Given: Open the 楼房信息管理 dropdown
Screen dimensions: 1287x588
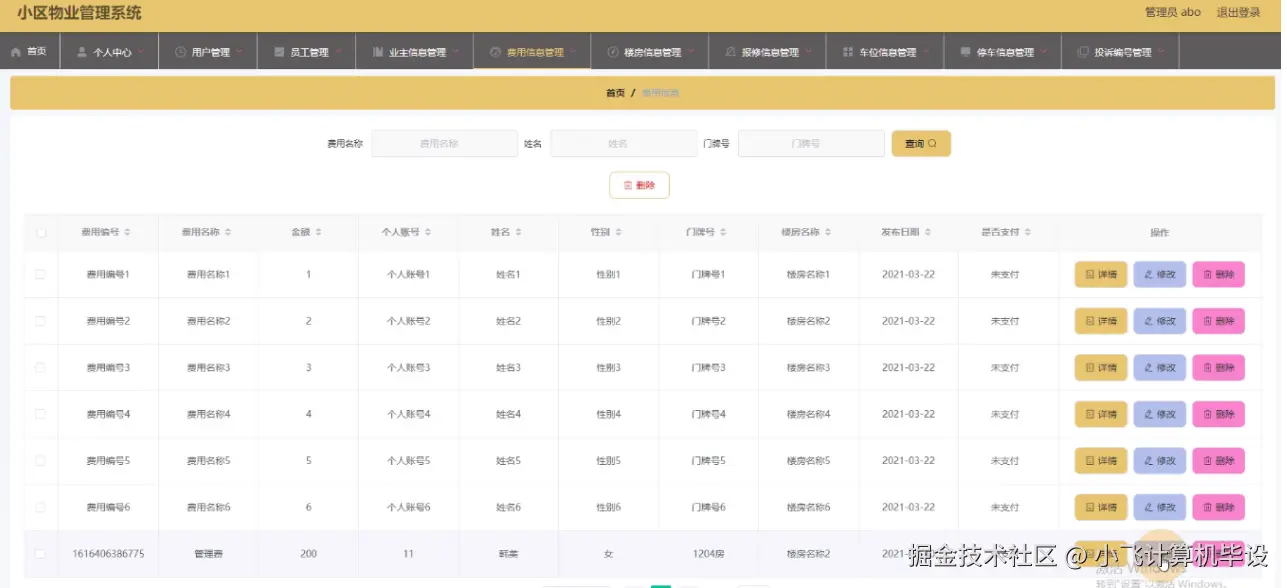Looking at the screenshot, I should pyautogui.click(x=650, y=52).
